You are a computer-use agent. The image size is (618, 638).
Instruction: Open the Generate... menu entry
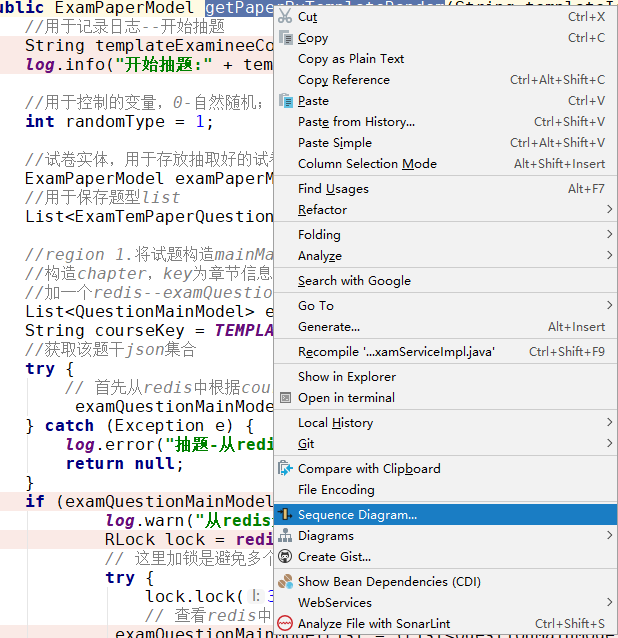coord(445,327)
